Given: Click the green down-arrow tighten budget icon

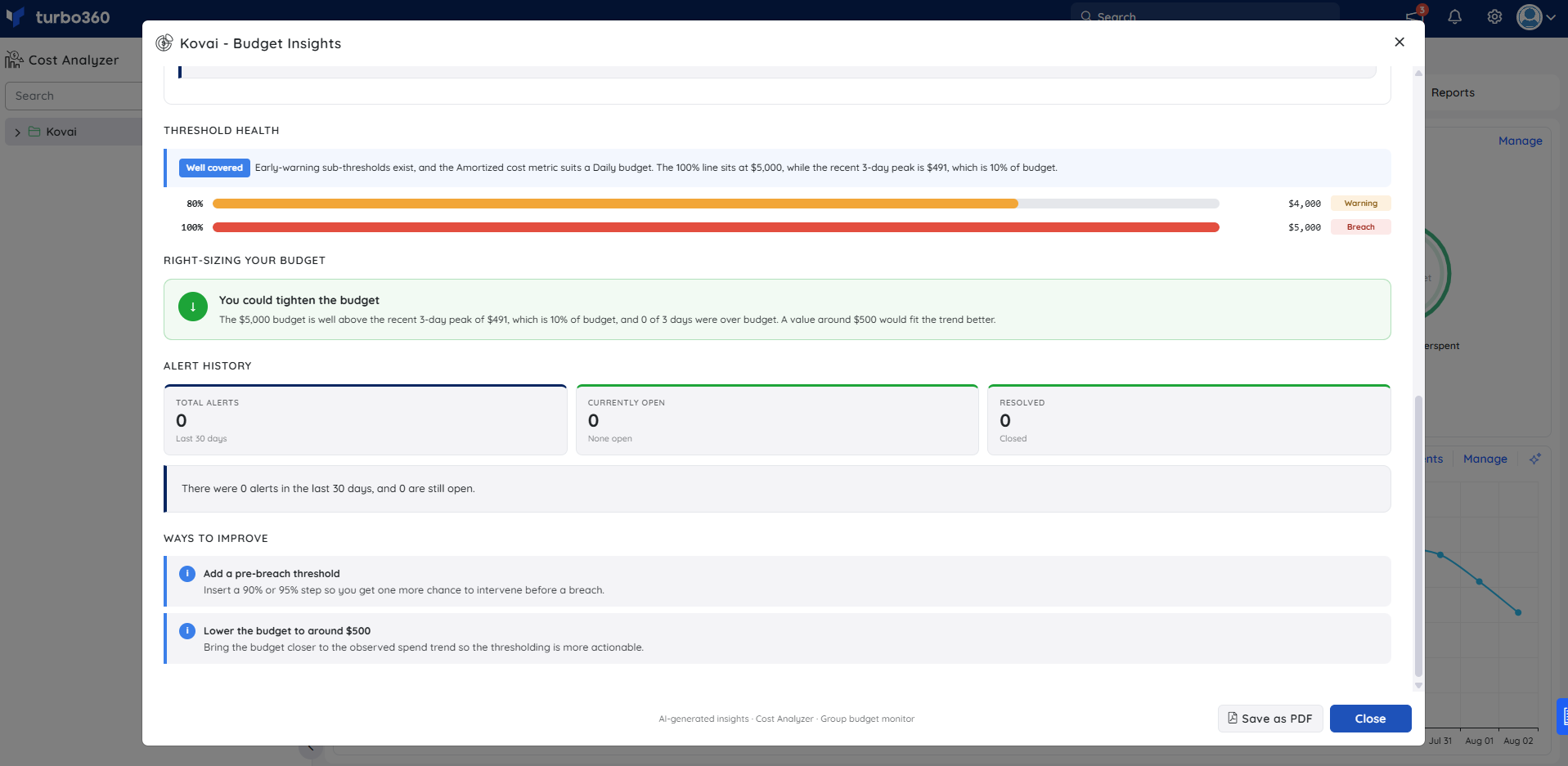Looking at the screenshot, I should 193,307.
